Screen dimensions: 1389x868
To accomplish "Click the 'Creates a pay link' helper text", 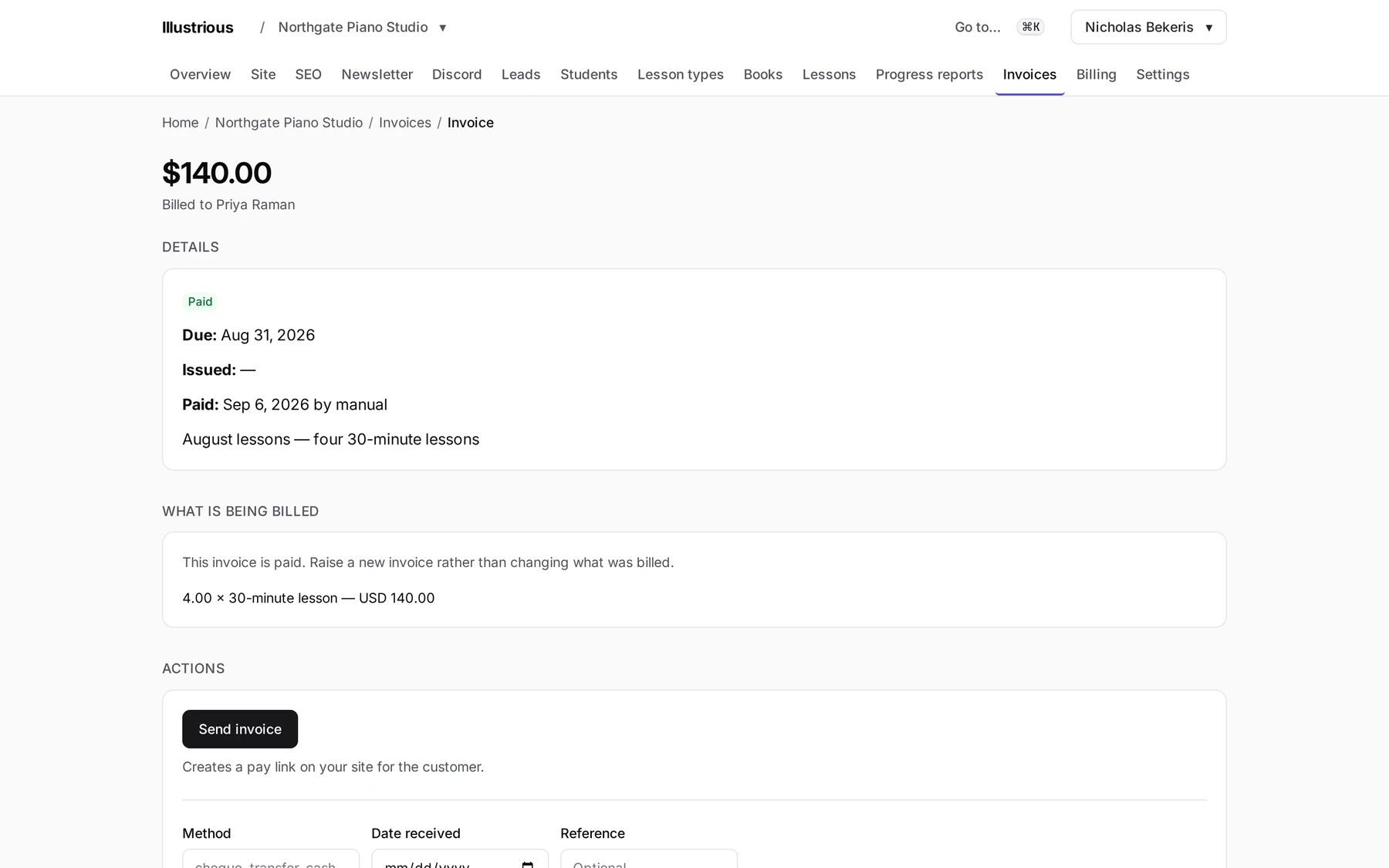I will coord(333,767).
